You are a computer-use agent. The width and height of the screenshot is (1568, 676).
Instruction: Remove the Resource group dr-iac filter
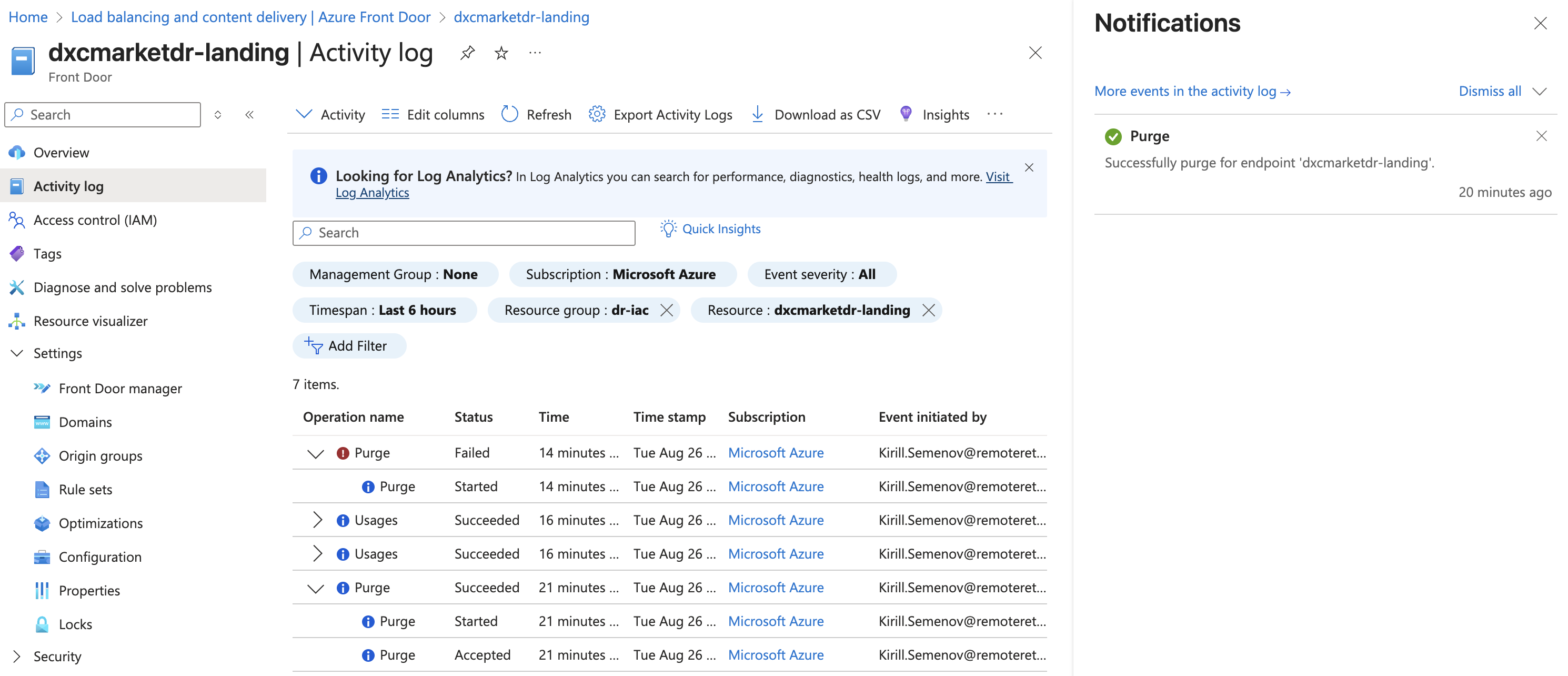(x=667, y=310)
